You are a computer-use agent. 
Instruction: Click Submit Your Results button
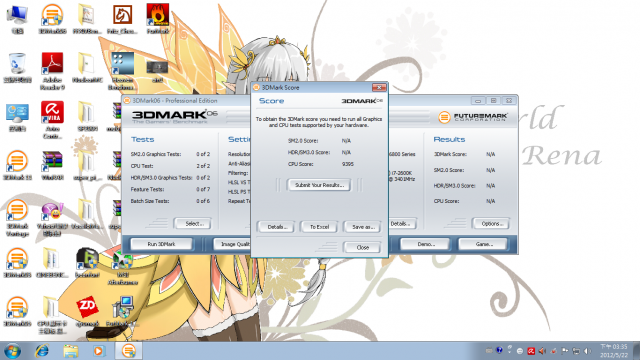pos(319,185)
